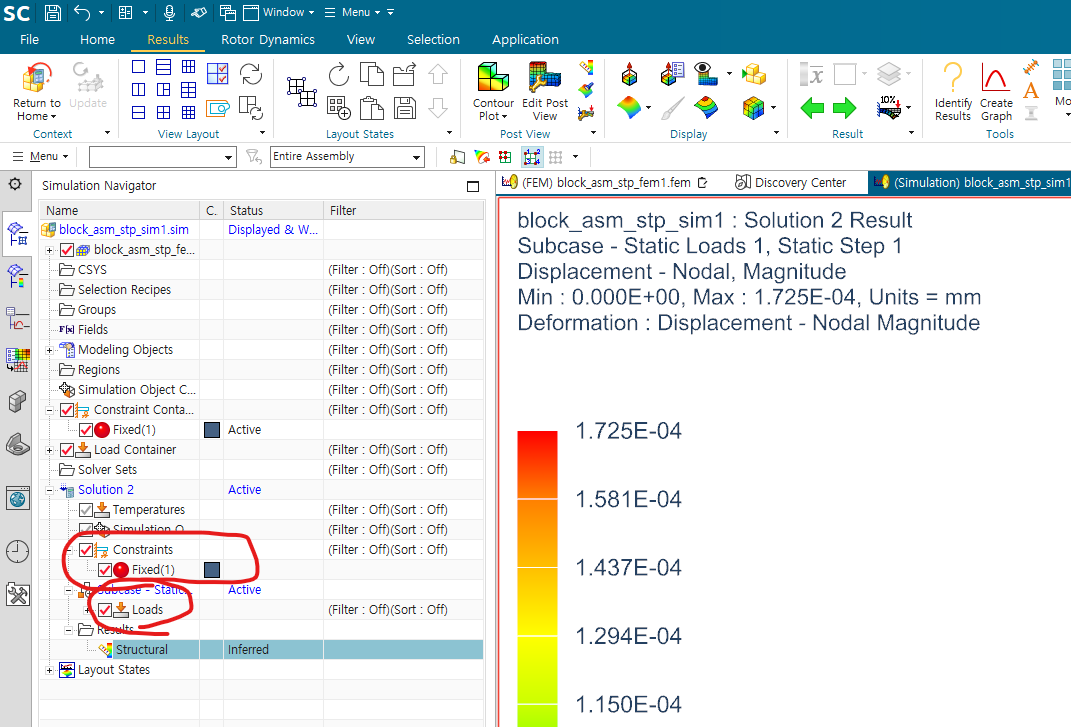The image size is (1071, 727).
Task: Open the Rotor Dynamics ribbon tab
Action: point(267,40)
